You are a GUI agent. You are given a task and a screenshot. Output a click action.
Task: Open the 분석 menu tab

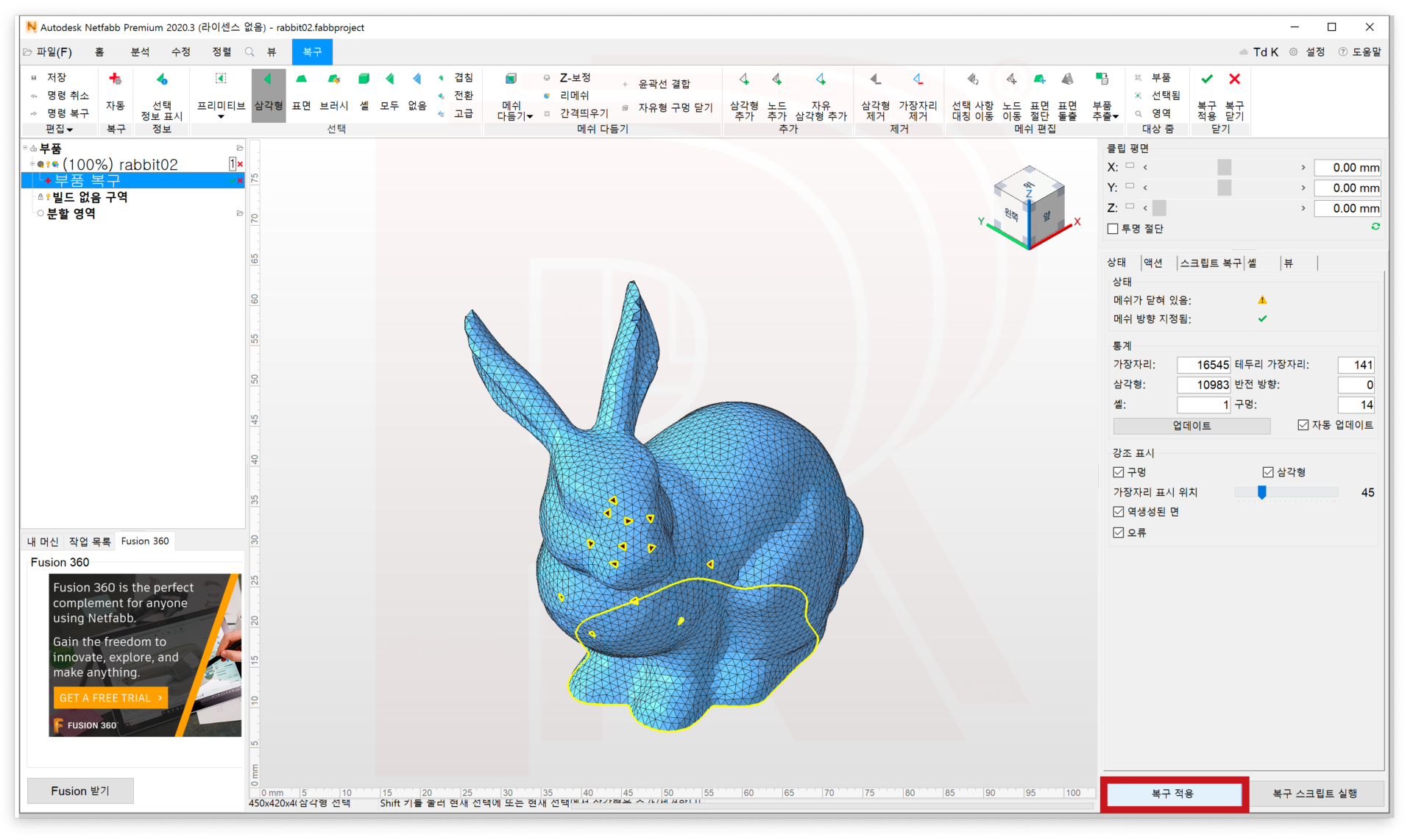[x=140, y=52]
